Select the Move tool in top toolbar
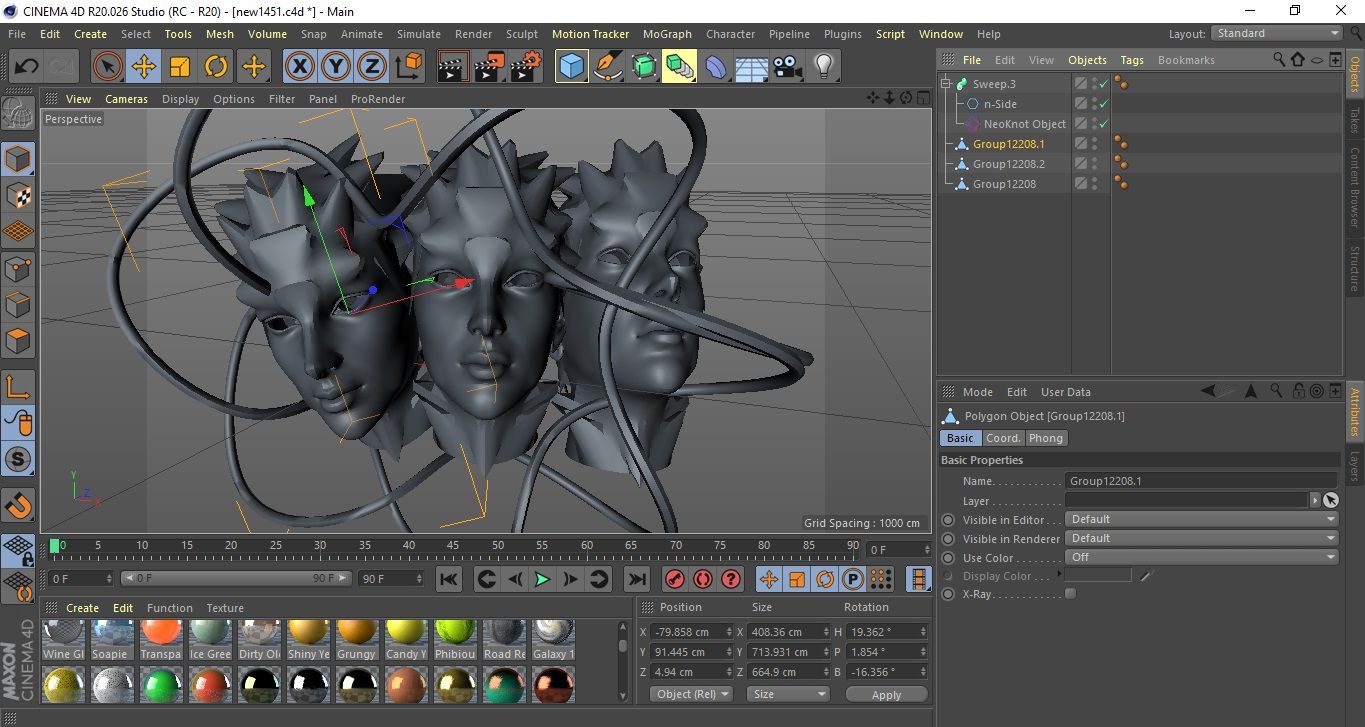1365x727 pixels. tap(144, 67)
